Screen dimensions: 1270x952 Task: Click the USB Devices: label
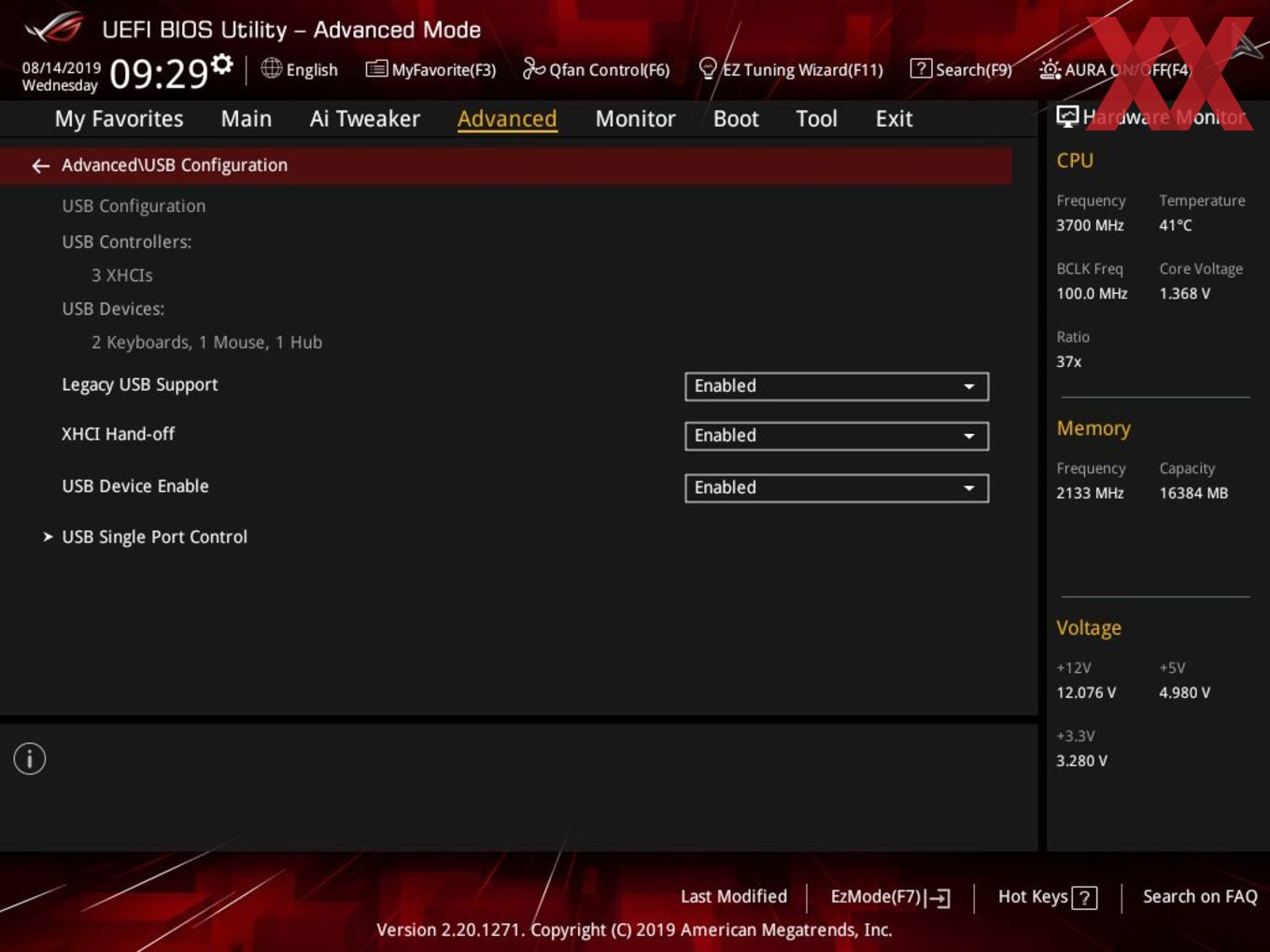coord(113,309)
